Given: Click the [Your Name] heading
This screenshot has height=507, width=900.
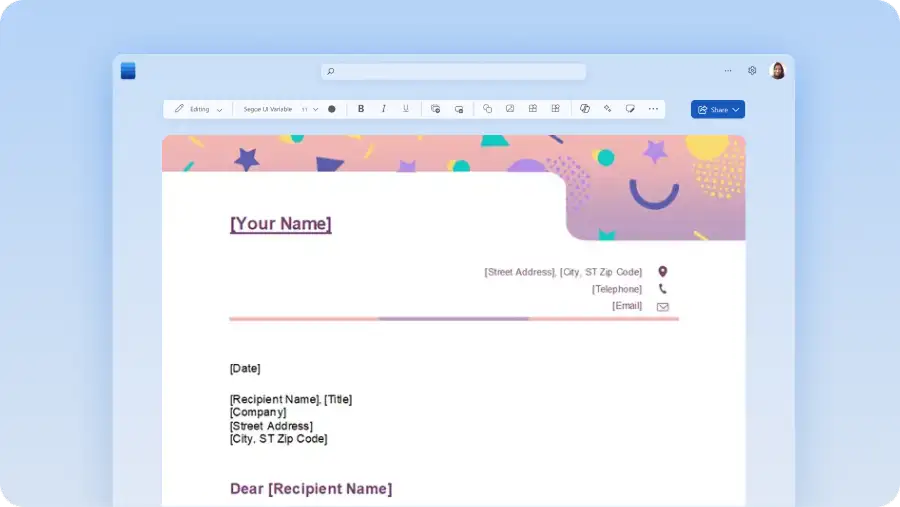Looking at the screenshot, I should pyautogui.click(x=281, y=223).
